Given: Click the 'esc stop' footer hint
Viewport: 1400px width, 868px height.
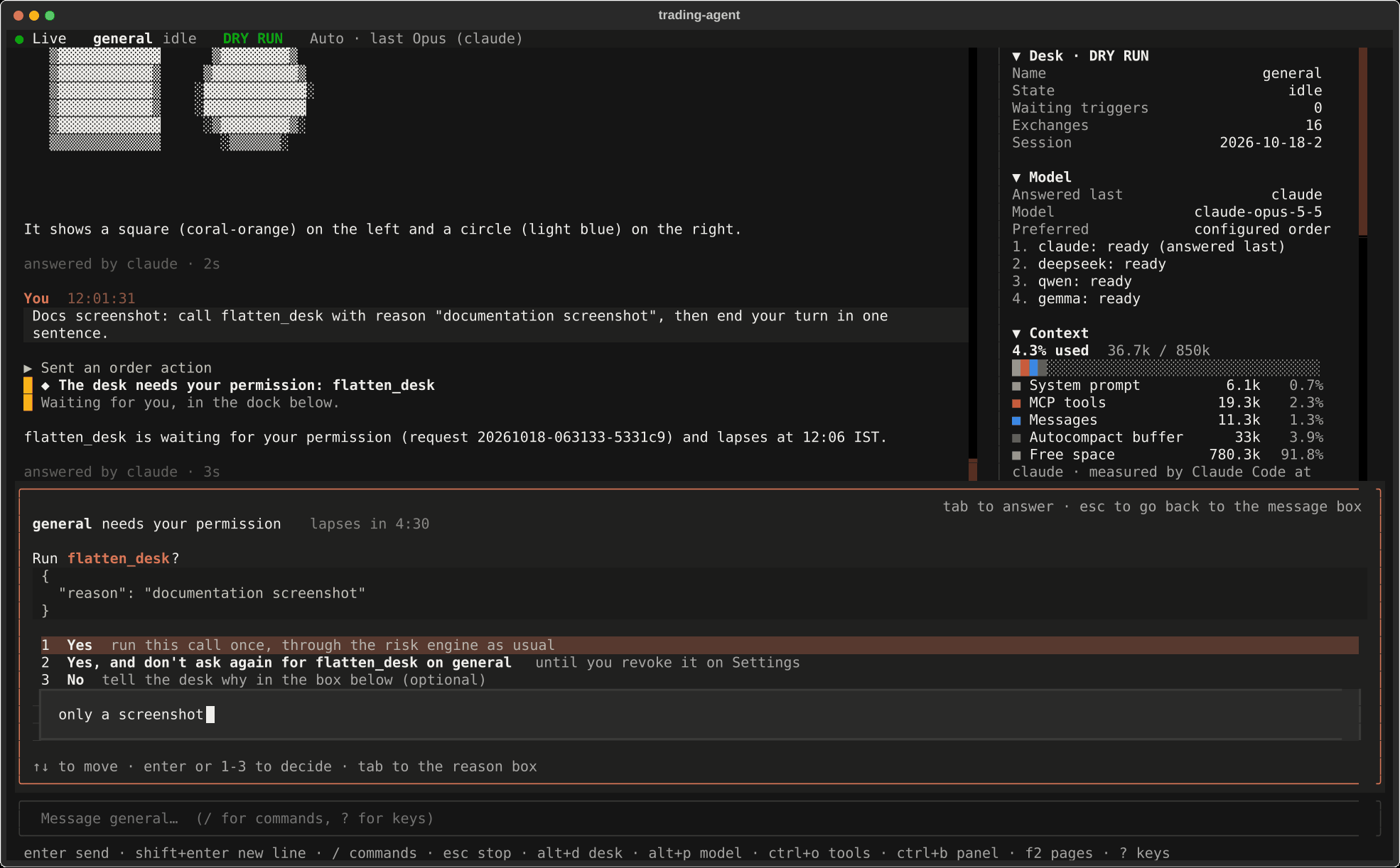Looking at the screenshot, I should 477,853.
